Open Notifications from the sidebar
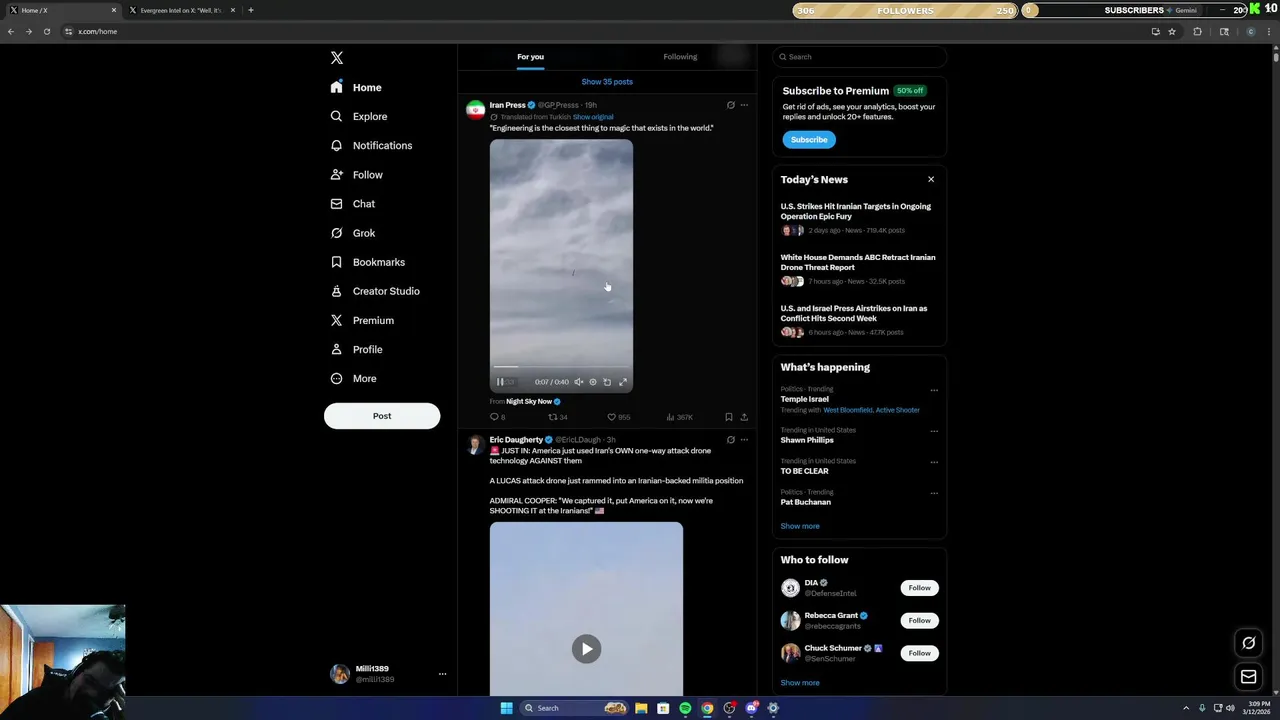 pos(371,145)
